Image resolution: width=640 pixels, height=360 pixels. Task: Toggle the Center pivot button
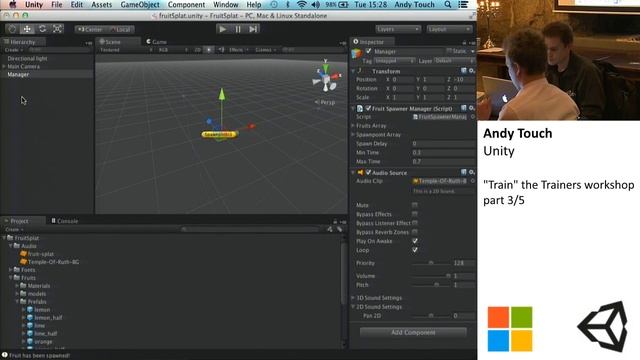coord(90,29)
